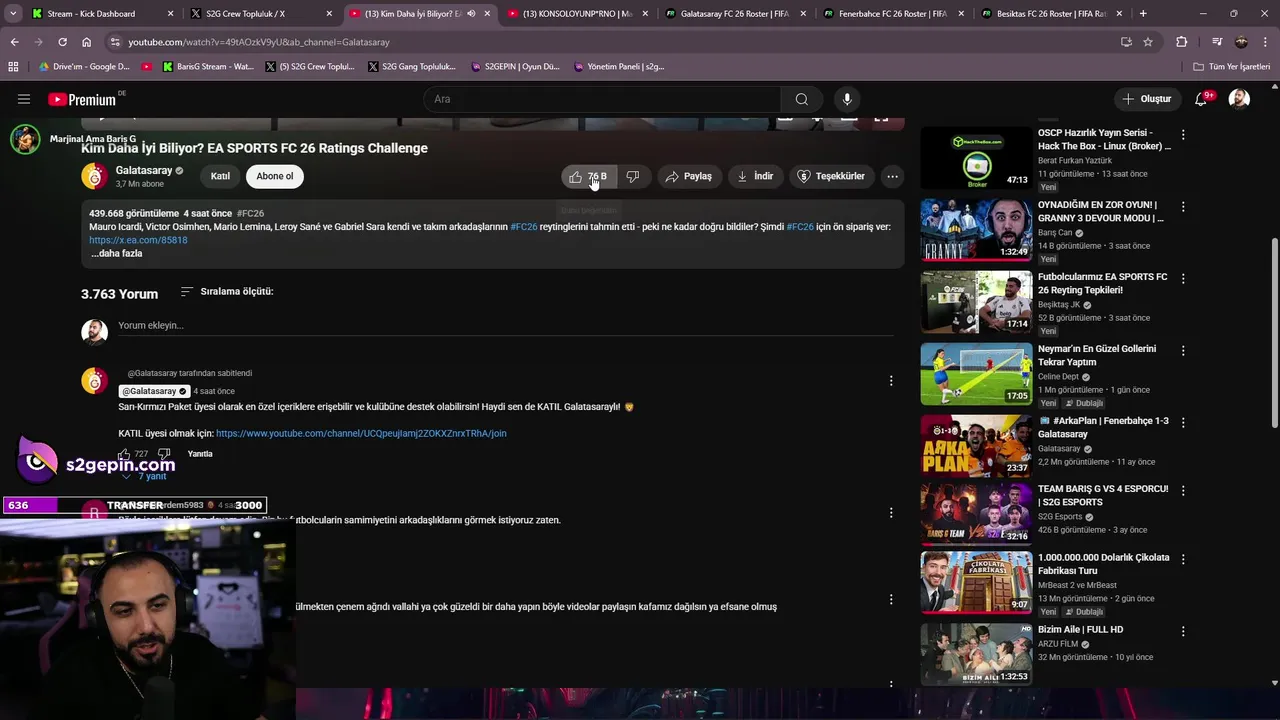Open the browser home page
Viewport: 1280px width, 720px height.
(x=86, y=42)
